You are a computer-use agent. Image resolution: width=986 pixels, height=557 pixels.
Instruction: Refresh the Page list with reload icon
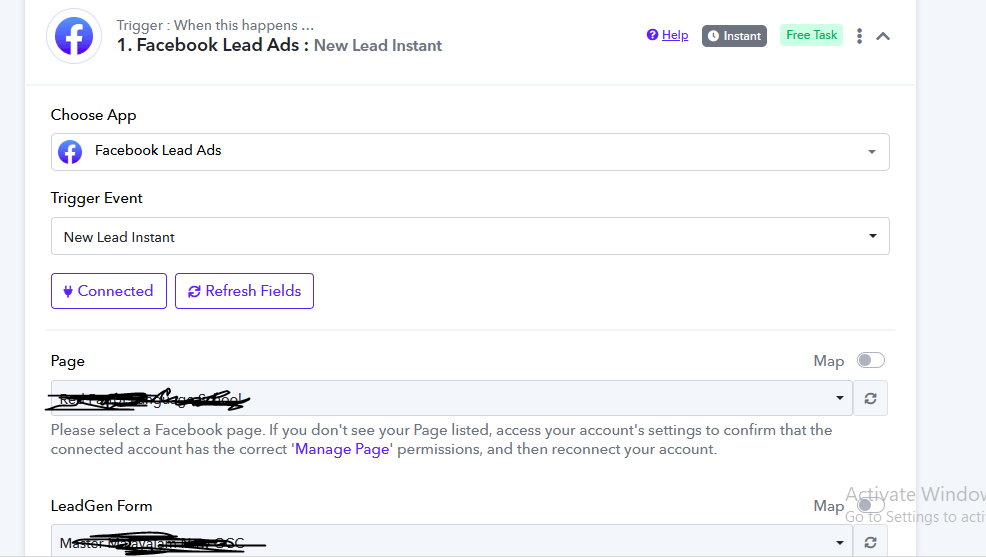point(870,398)
